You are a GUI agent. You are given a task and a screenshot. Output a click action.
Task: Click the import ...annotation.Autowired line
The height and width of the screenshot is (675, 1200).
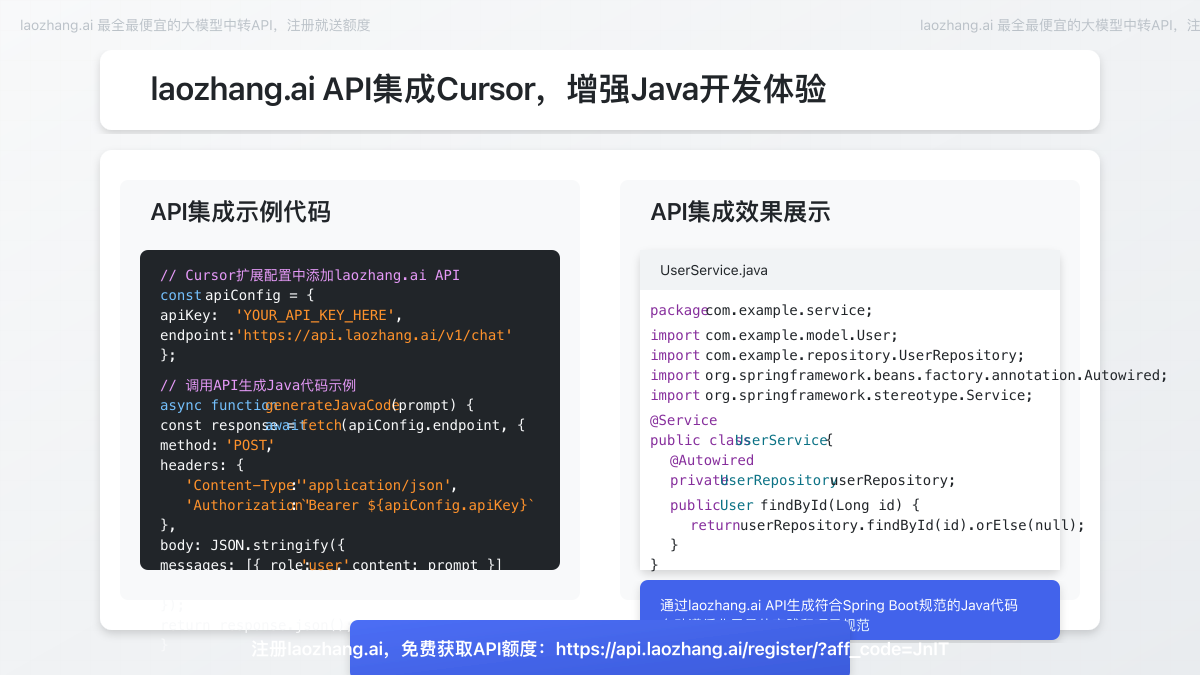point(909,375)
